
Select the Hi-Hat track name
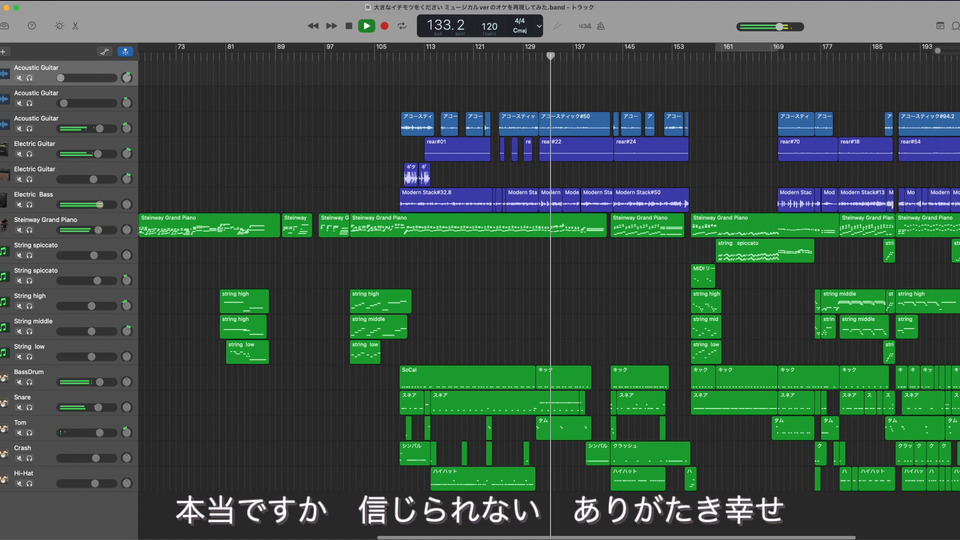coord(23,473)
